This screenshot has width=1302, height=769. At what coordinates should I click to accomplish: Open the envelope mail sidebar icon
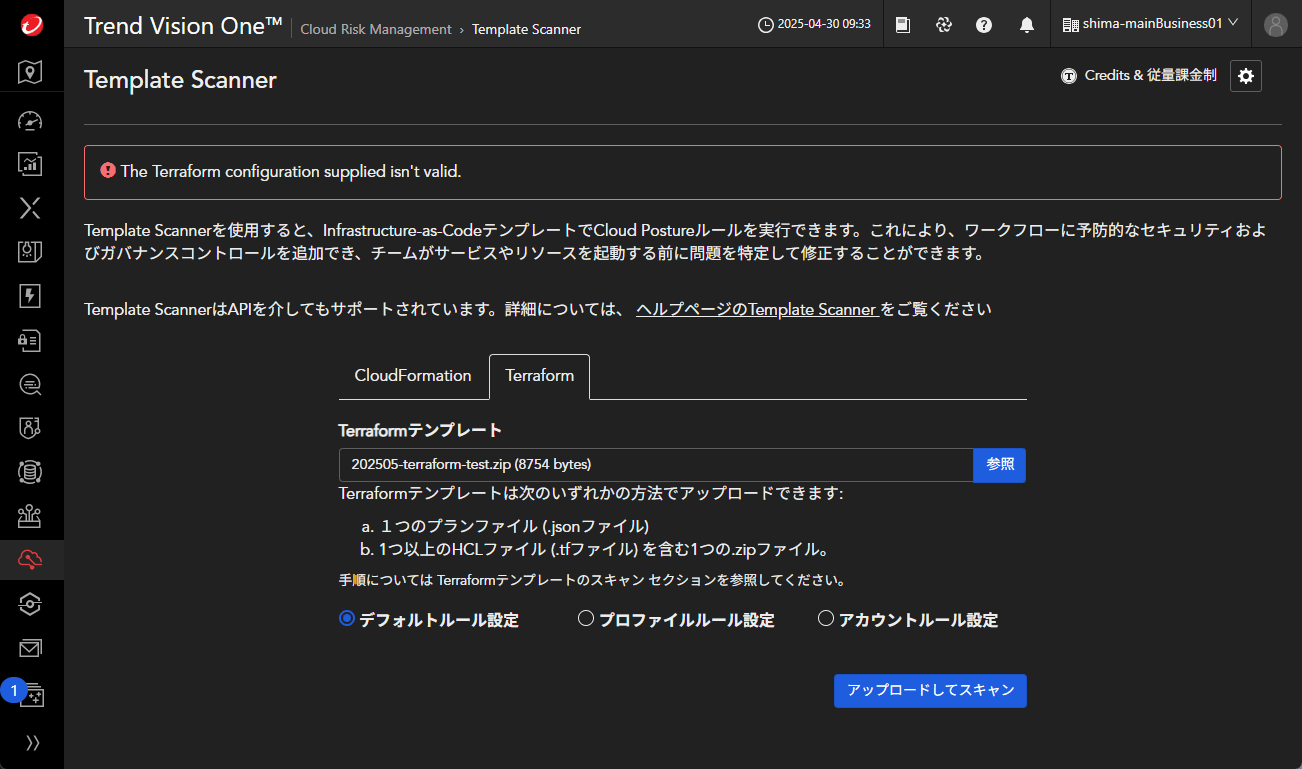(31, 648)
